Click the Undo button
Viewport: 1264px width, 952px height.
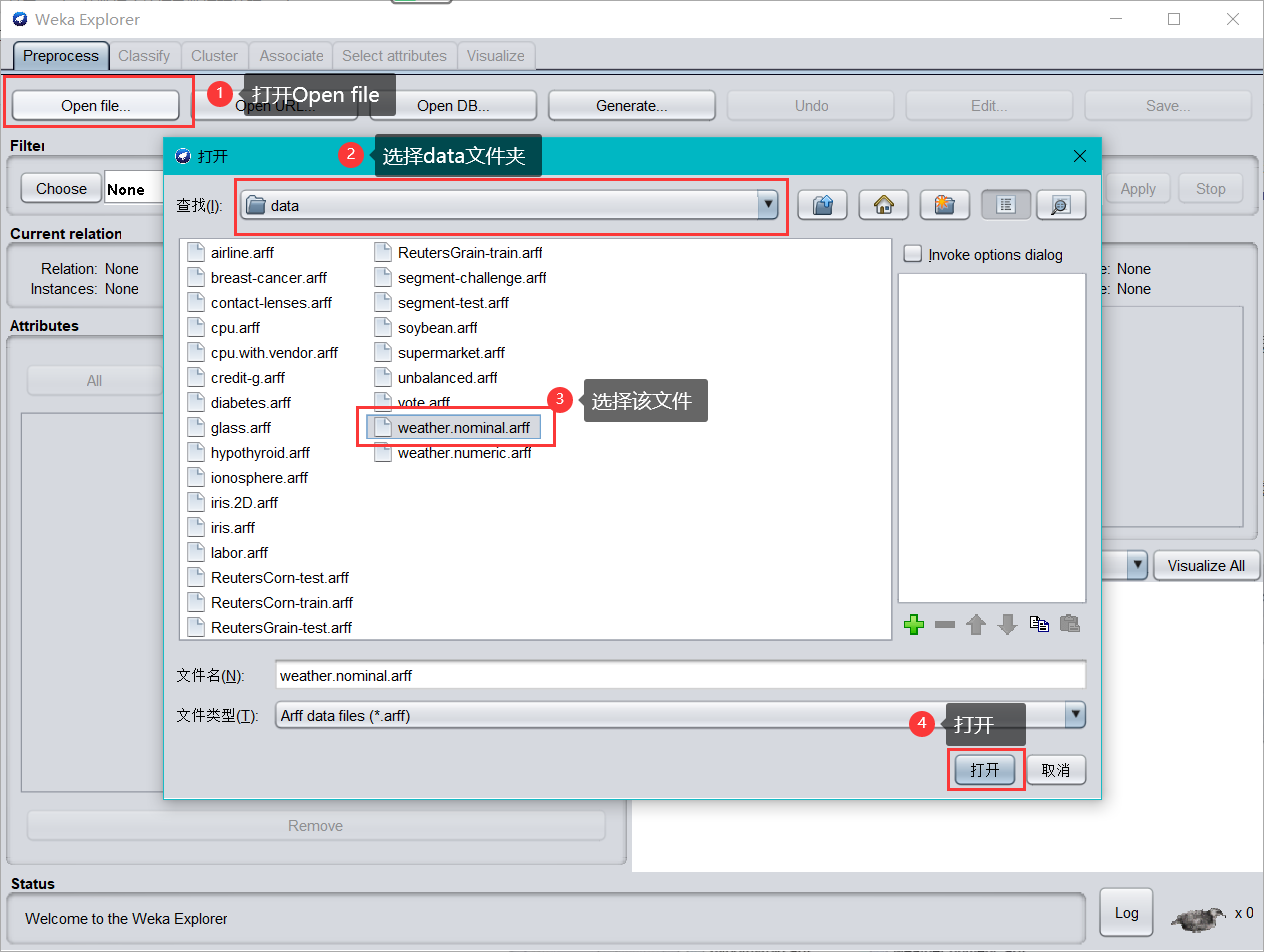pyautogui.click(x=811, y=105)
